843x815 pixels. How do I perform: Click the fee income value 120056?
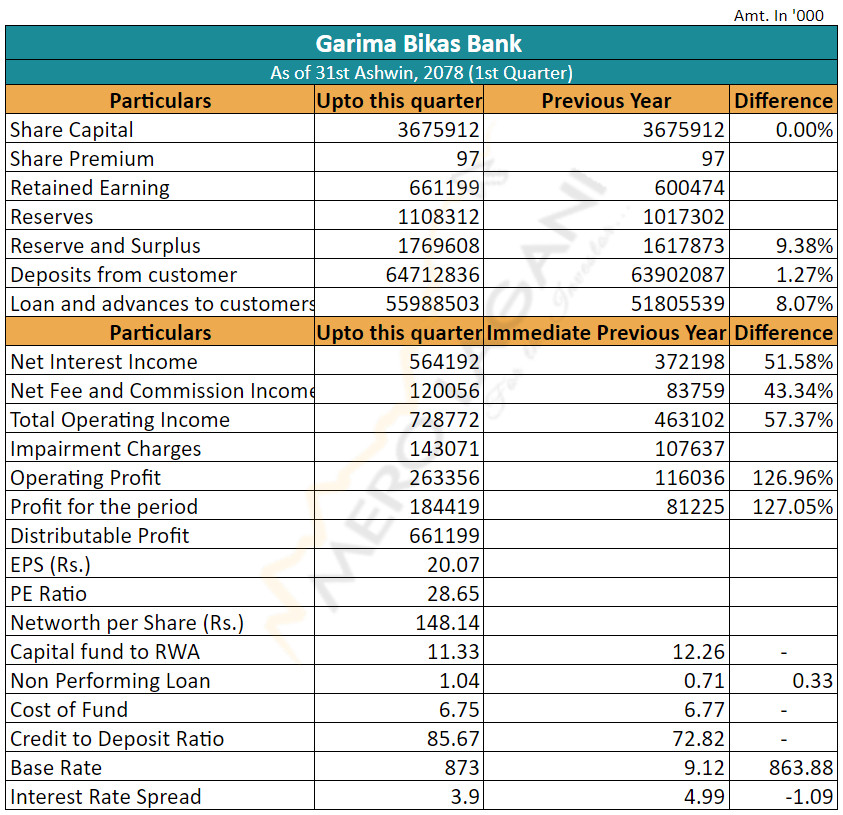click(x=444, y=391)
